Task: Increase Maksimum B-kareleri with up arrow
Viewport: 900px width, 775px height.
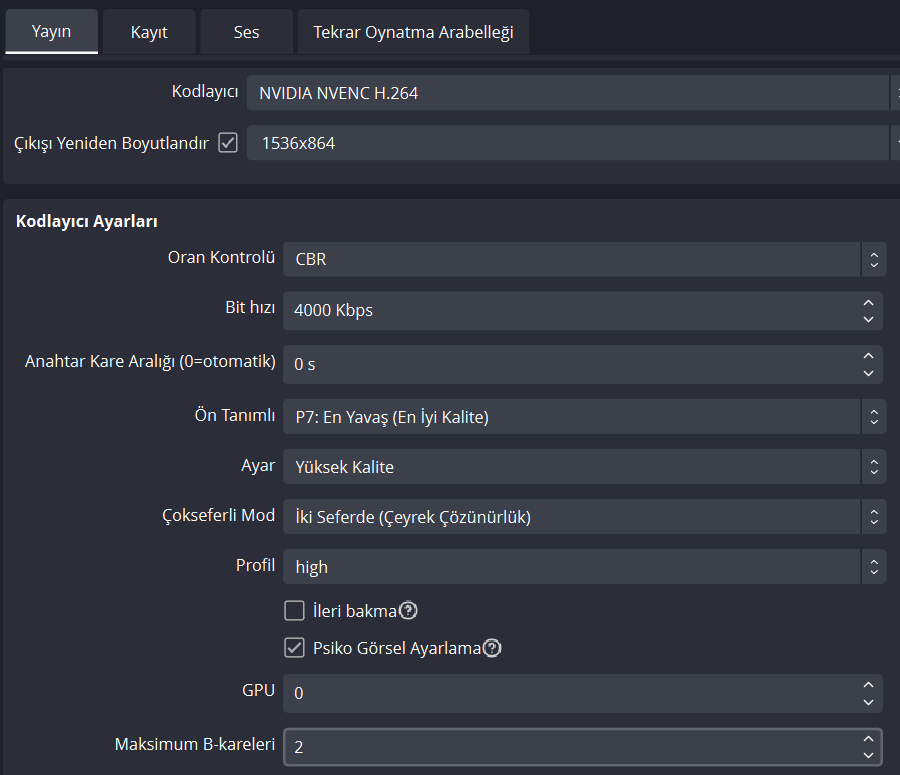Action: click(868, 738)
